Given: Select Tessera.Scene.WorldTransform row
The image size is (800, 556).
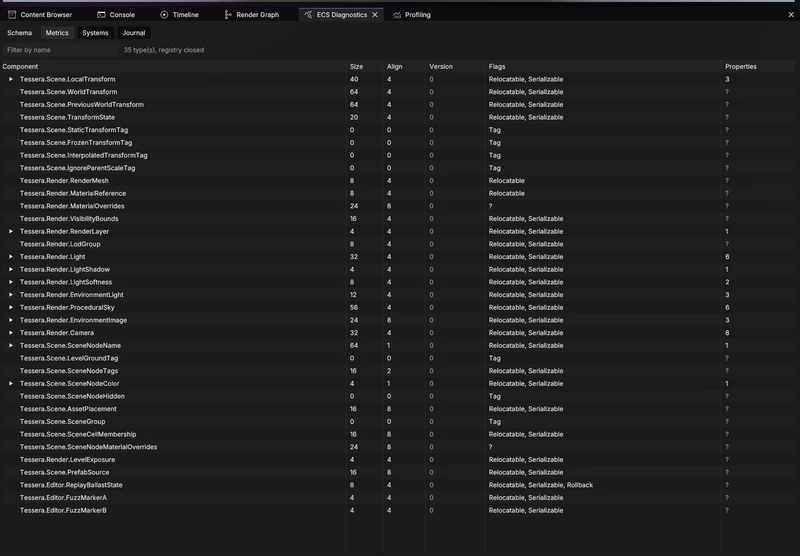Looking at the screenshot, I should click(x=400, y=92).
